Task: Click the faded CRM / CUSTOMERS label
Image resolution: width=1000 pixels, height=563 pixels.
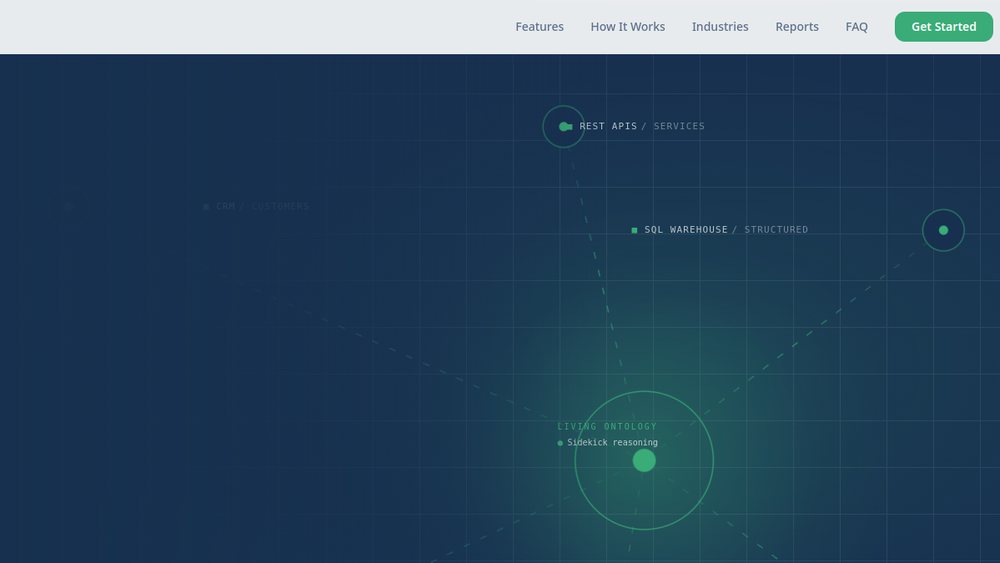Action: (262, 206)
